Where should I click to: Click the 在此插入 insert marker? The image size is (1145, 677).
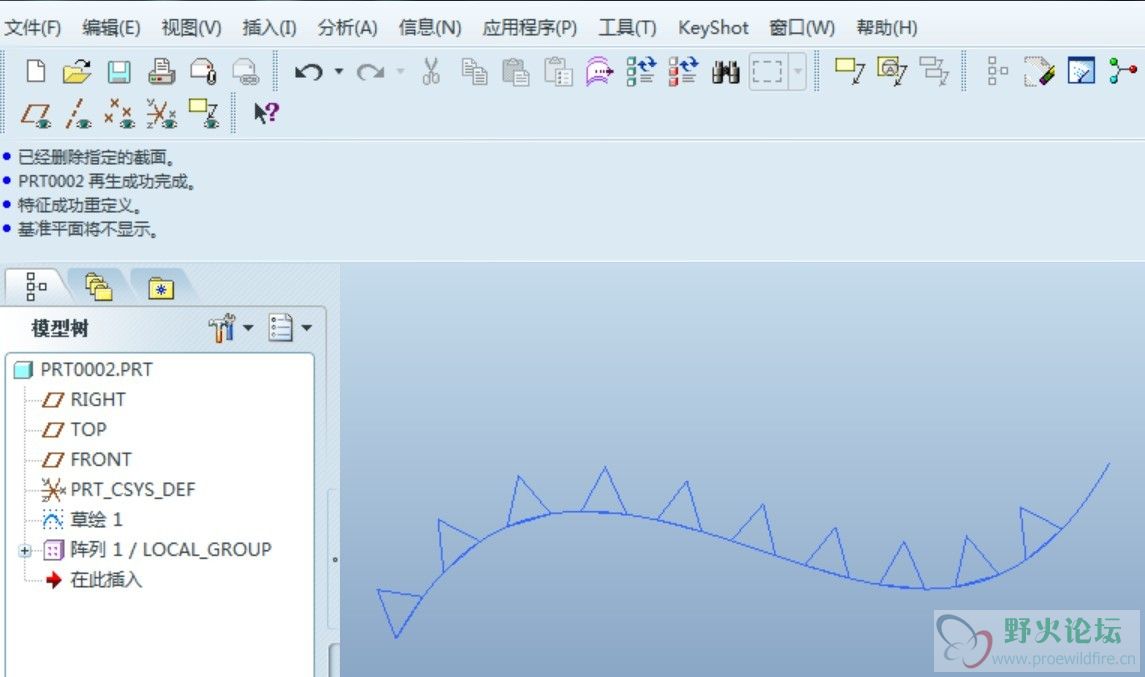click(x=105, y=580)
